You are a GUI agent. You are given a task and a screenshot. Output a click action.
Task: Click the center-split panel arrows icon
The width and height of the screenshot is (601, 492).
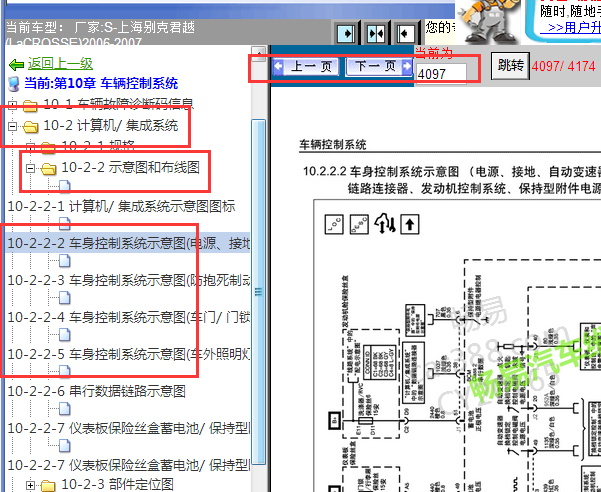[x=375, y=33]
